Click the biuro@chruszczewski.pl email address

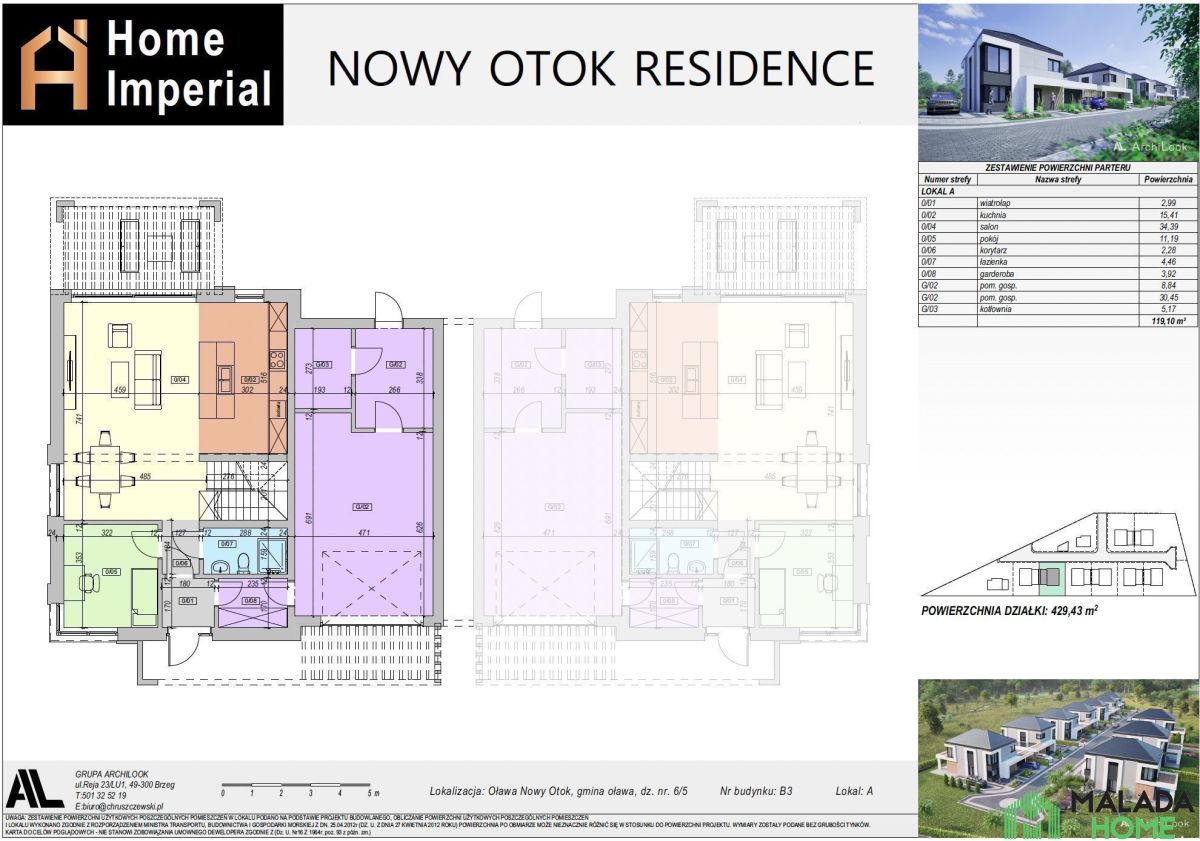118,805
